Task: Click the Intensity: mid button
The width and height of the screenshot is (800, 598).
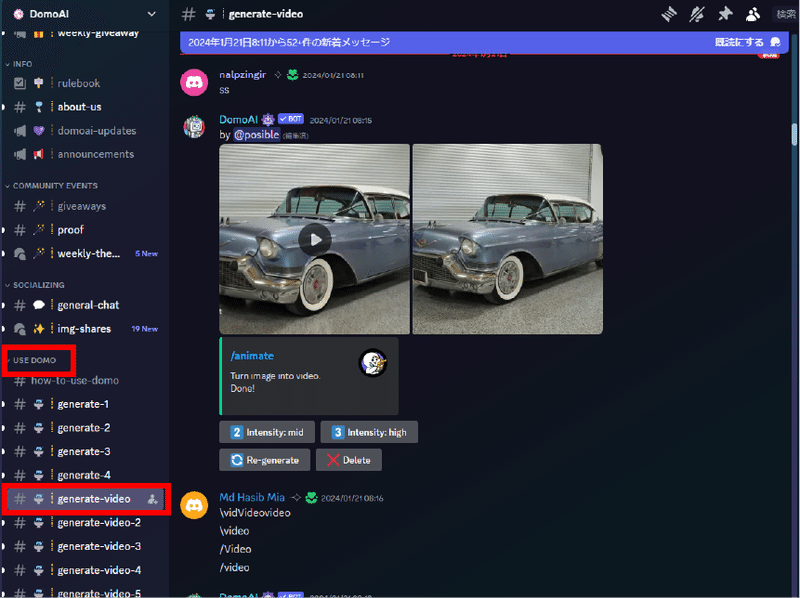Action: (267, 432)
